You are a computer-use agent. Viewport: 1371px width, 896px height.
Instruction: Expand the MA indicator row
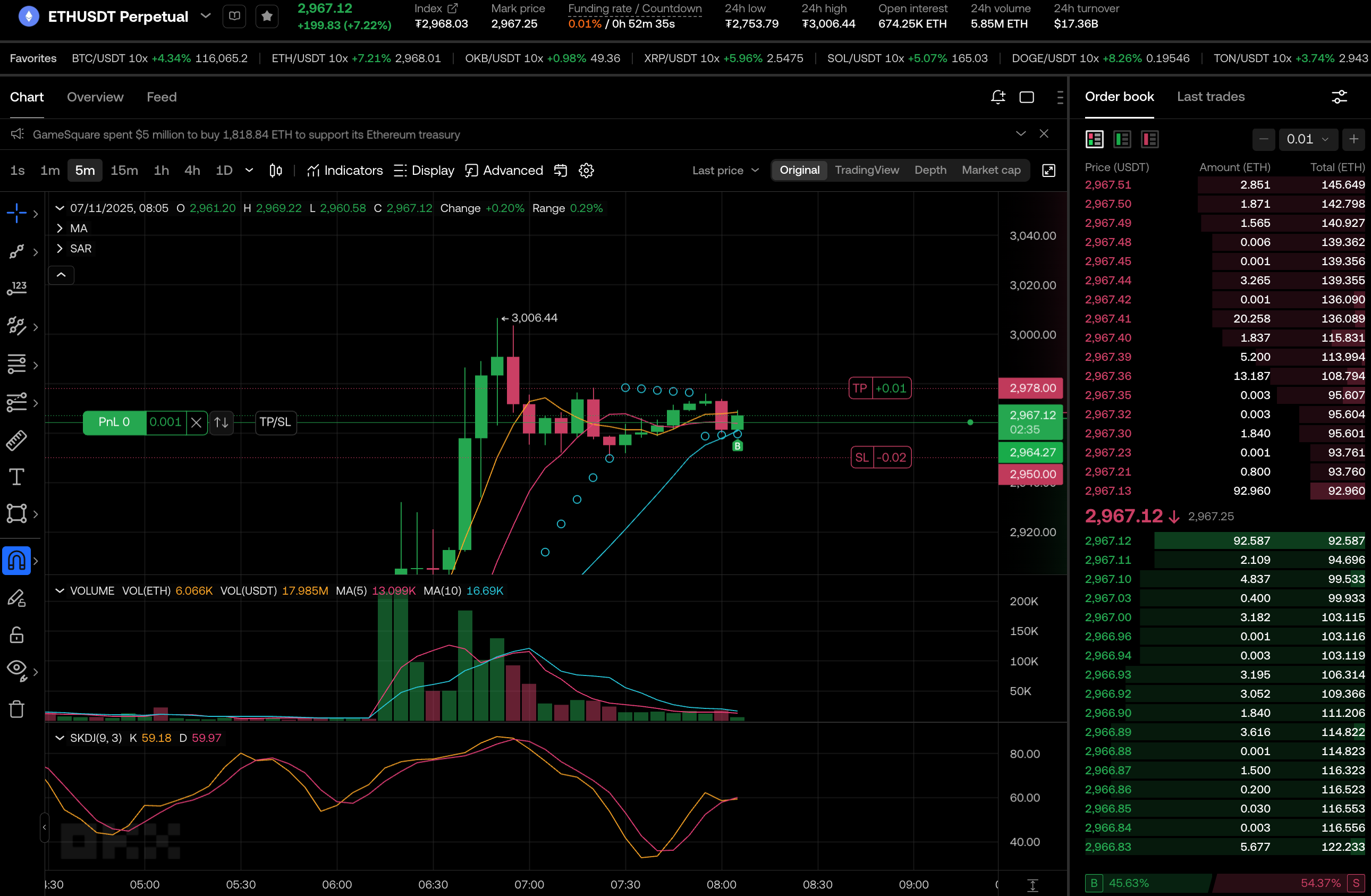pyautogui.click(x=60, y=228)
